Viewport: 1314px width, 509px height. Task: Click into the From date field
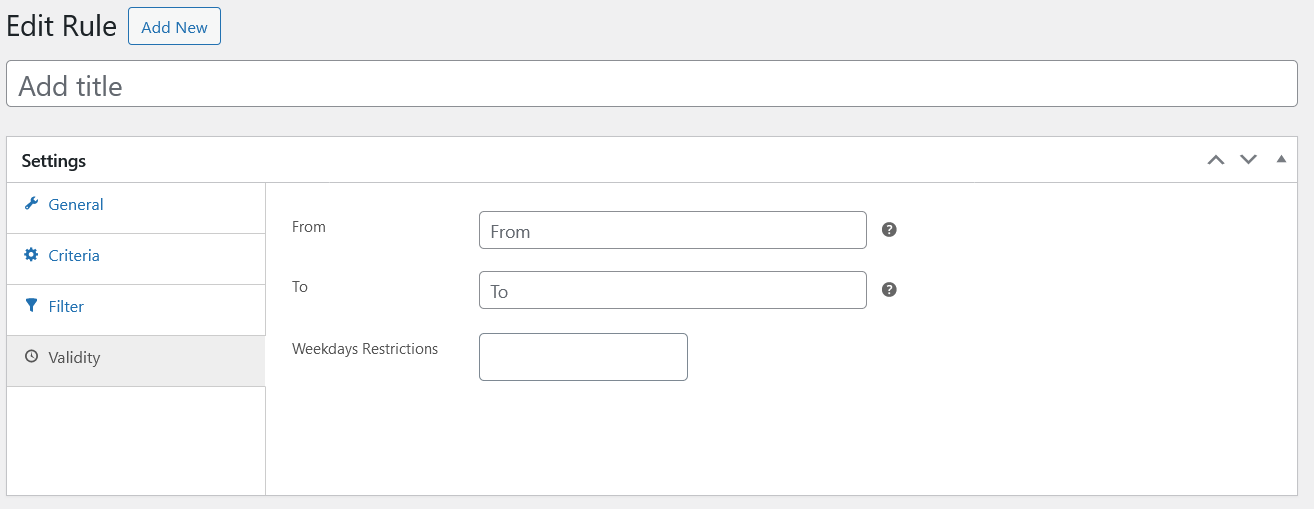672,231
